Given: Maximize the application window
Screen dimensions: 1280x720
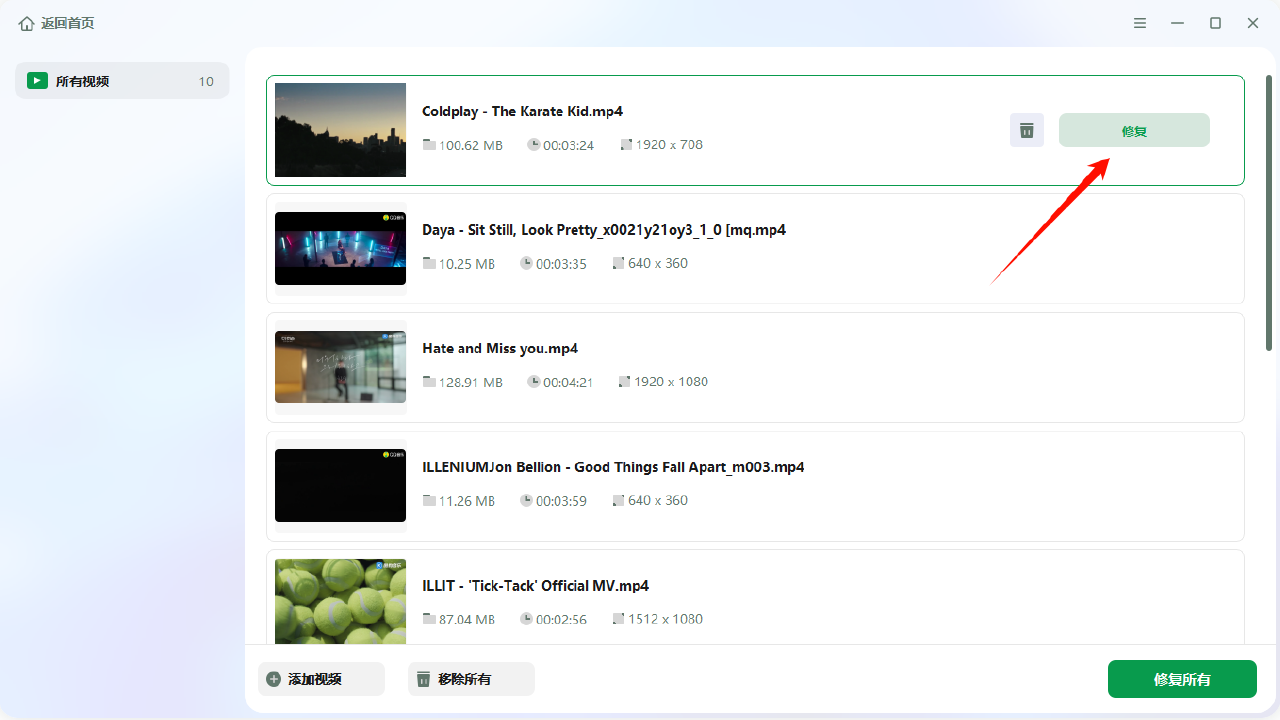Looking at the screenshot, I should [1215, 23].
